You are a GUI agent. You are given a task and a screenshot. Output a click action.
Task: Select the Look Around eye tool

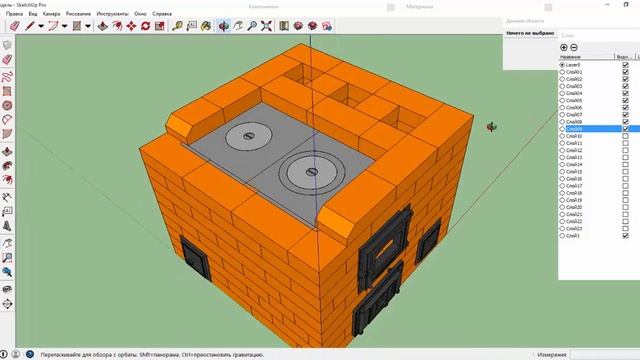point(7,289)
